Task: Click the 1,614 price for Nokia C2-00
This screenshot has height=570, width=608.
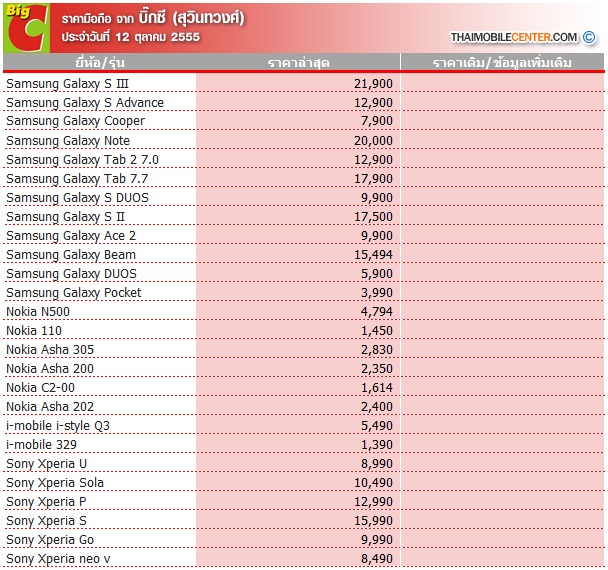Action: pos(377,388)
